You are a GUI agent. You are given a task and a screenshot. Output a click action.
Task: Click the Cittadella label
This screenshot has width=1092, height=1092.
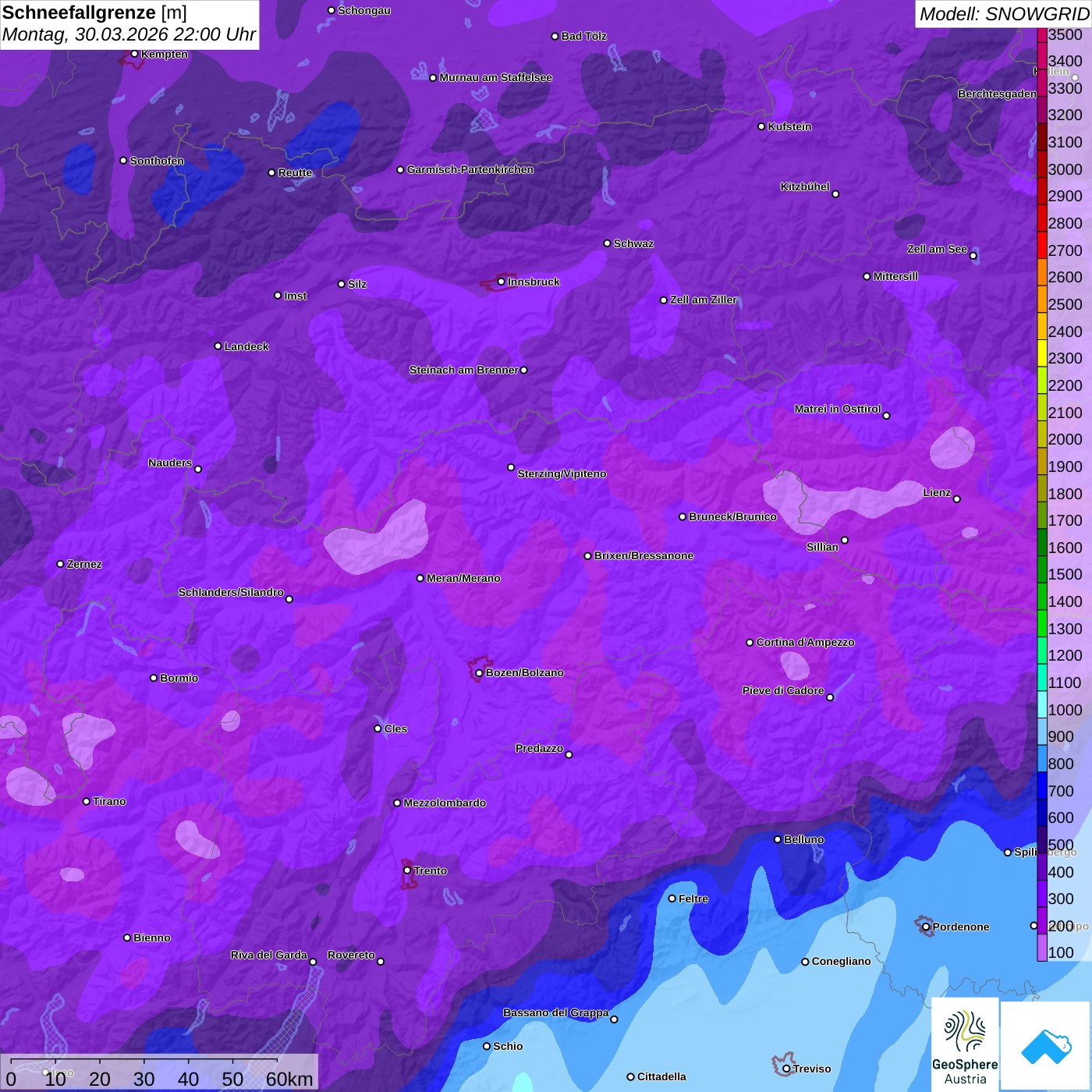coord(661,1076)
